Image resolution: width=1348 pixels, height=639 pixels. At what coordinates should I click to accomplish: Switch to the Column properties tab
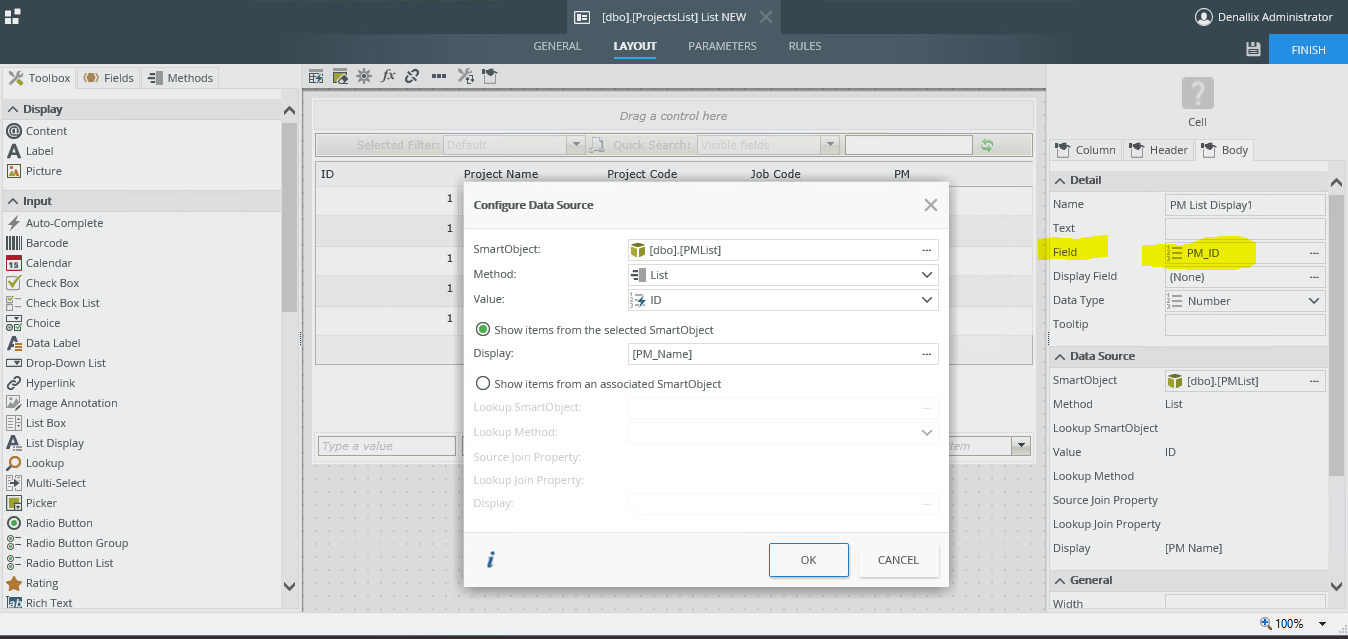(x=1086, y=150)
